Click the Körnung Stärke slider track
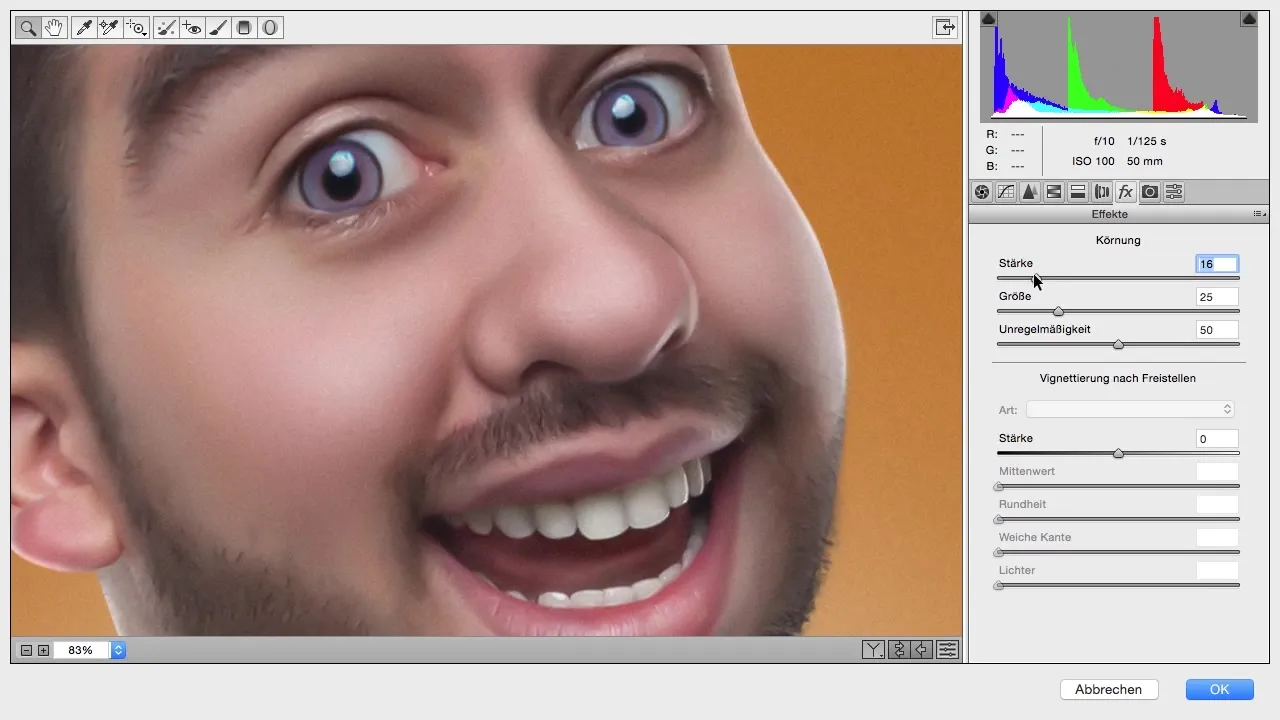1280x720 pixels. point(1118,278)
